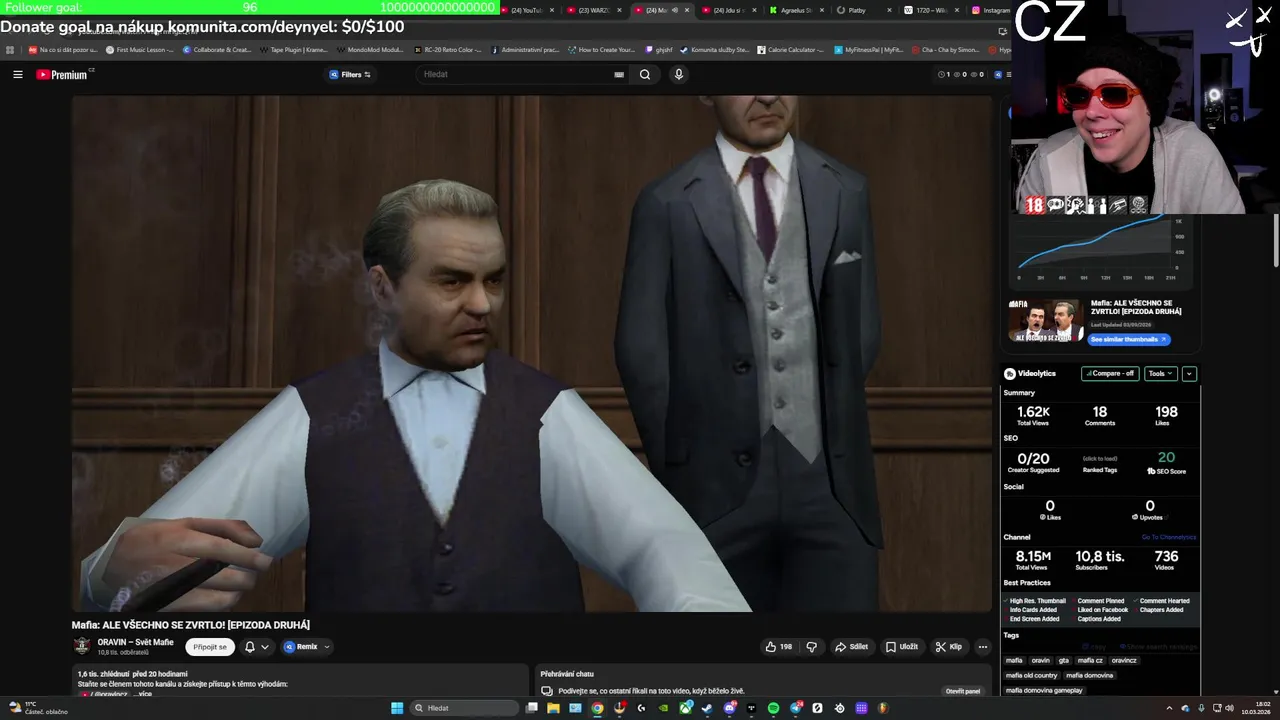Open more actions three-dot menu
1280x720 pixels.
click(x=983, y=647)
